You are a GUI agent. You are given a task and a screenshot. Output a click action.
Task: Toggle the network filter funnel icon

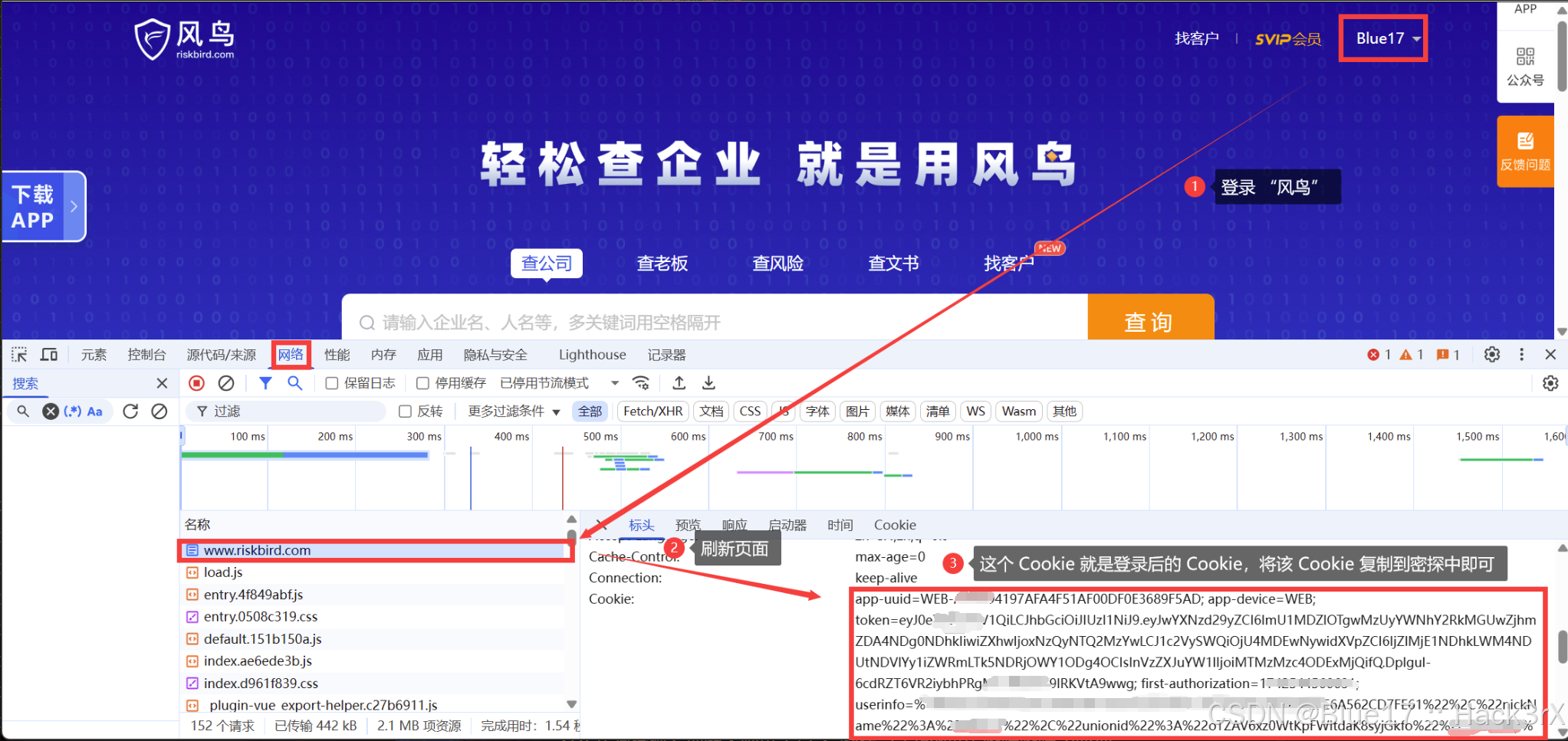pyautogui.click(x=265, y=383)
